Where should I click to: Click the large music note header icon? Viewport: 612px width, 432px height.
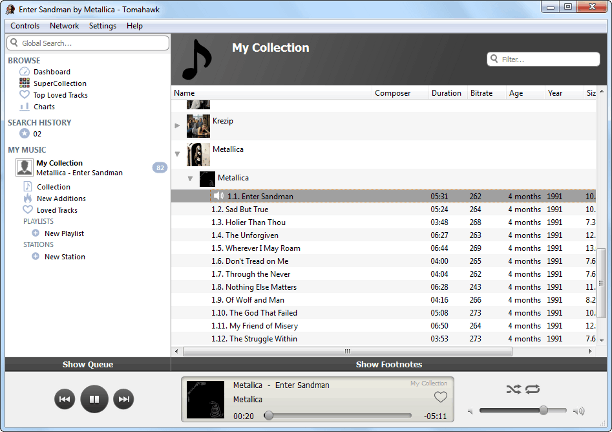[x=197, y=59]
